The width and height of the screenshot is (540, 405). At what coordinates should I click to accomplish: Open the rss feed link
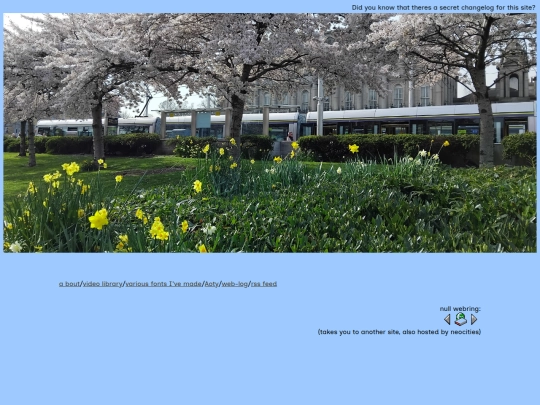click(264, 284)
